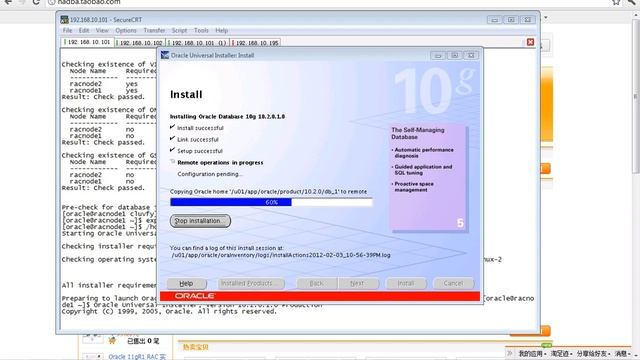Viewport: 640px width, 360px height.
Task: Click the Stop installation button
Action: 200,221
